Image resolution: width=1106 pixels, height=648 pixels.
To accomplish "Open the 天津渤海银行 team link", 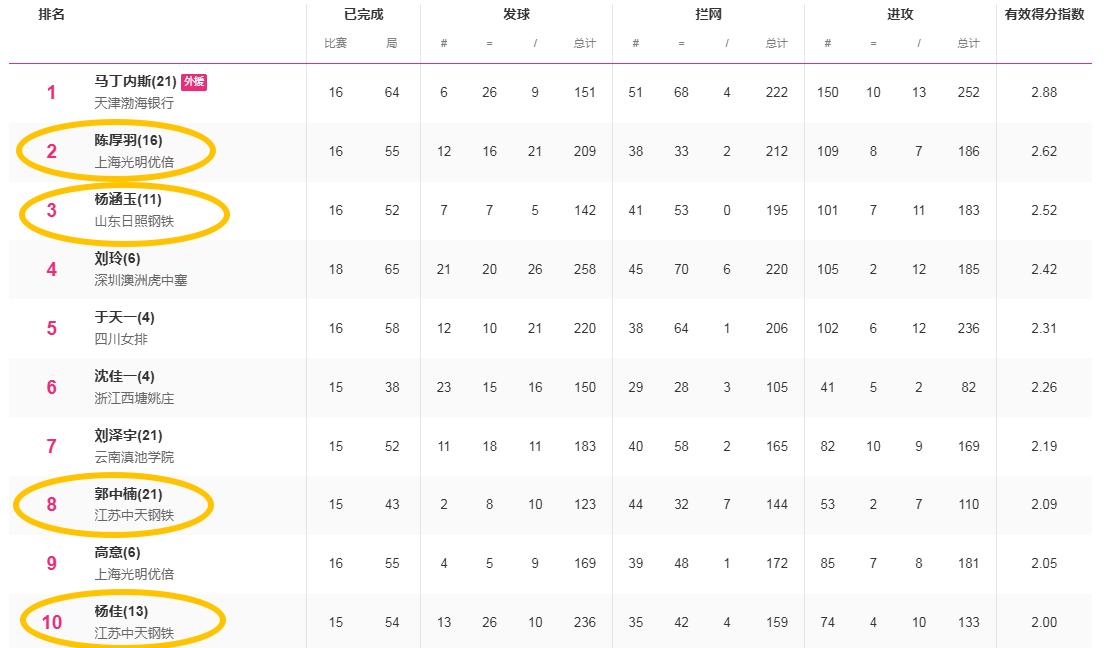I will 134,103.
